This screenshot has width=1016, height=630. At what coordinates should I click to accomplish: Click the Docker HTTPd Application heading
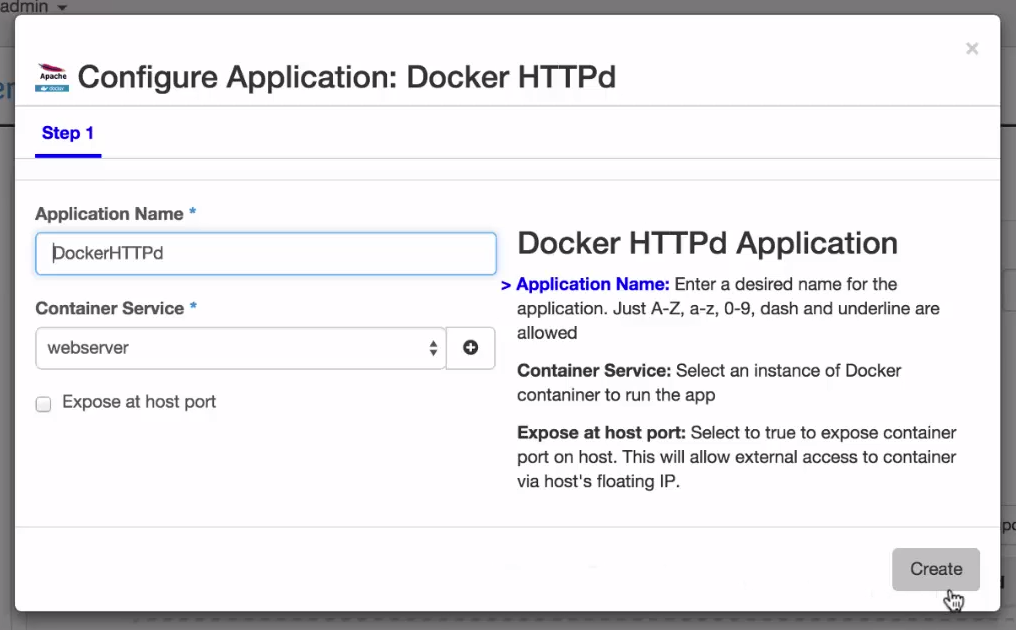pyautogui.click(x=707, y=243)
